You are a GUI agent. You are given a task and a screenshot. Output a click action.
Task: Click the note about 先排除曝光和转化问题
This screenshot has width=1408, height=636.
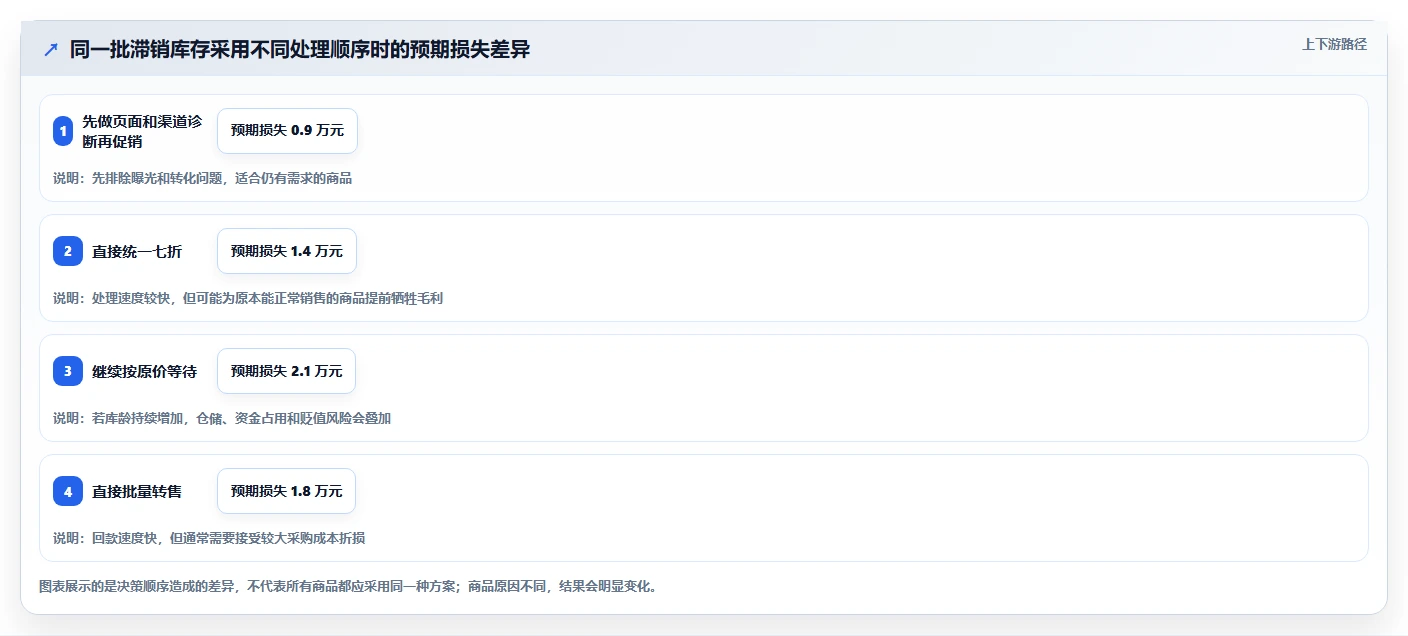[x=202, y=179]
